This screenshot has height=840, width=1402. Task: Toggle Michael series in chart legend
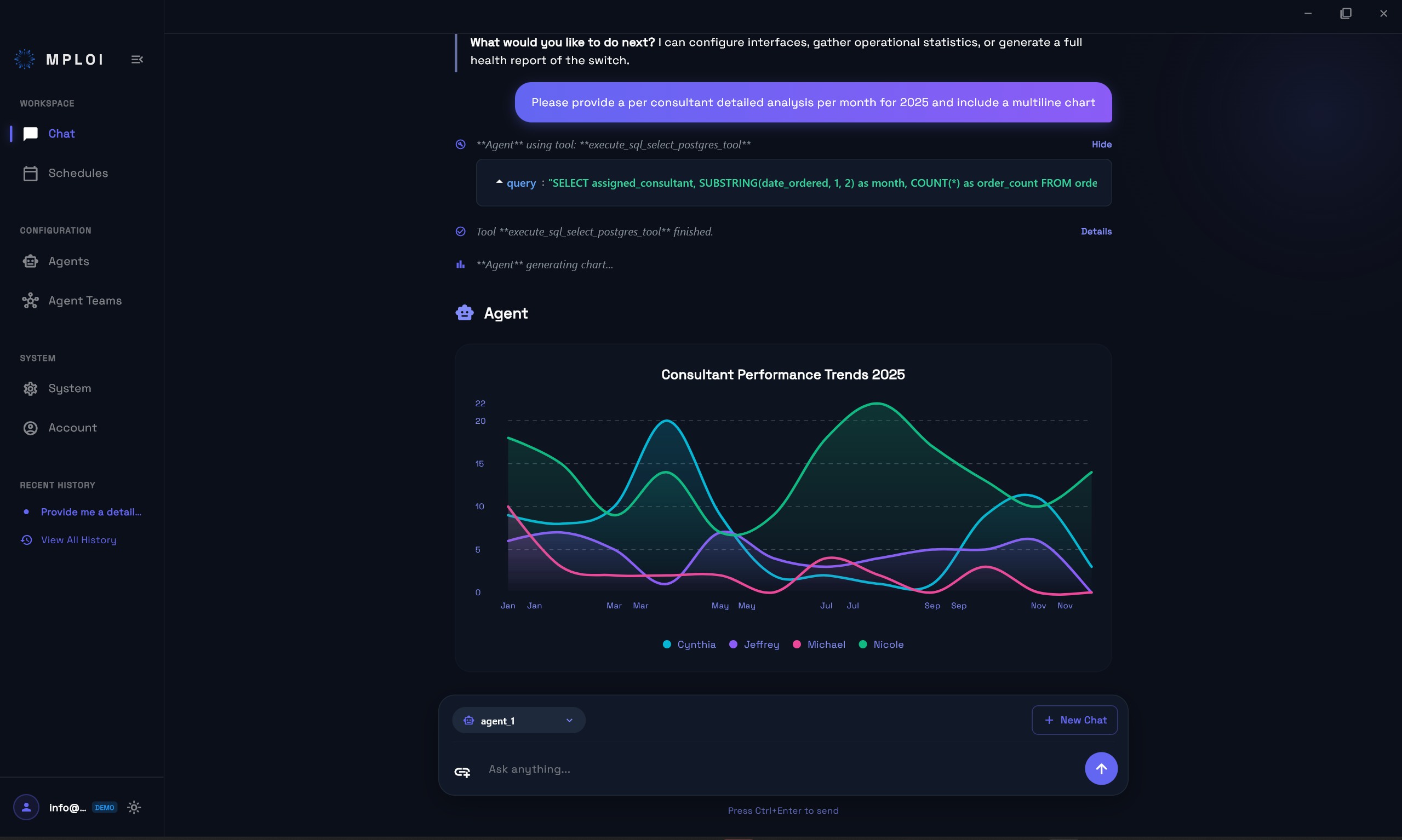coord(826,644)
